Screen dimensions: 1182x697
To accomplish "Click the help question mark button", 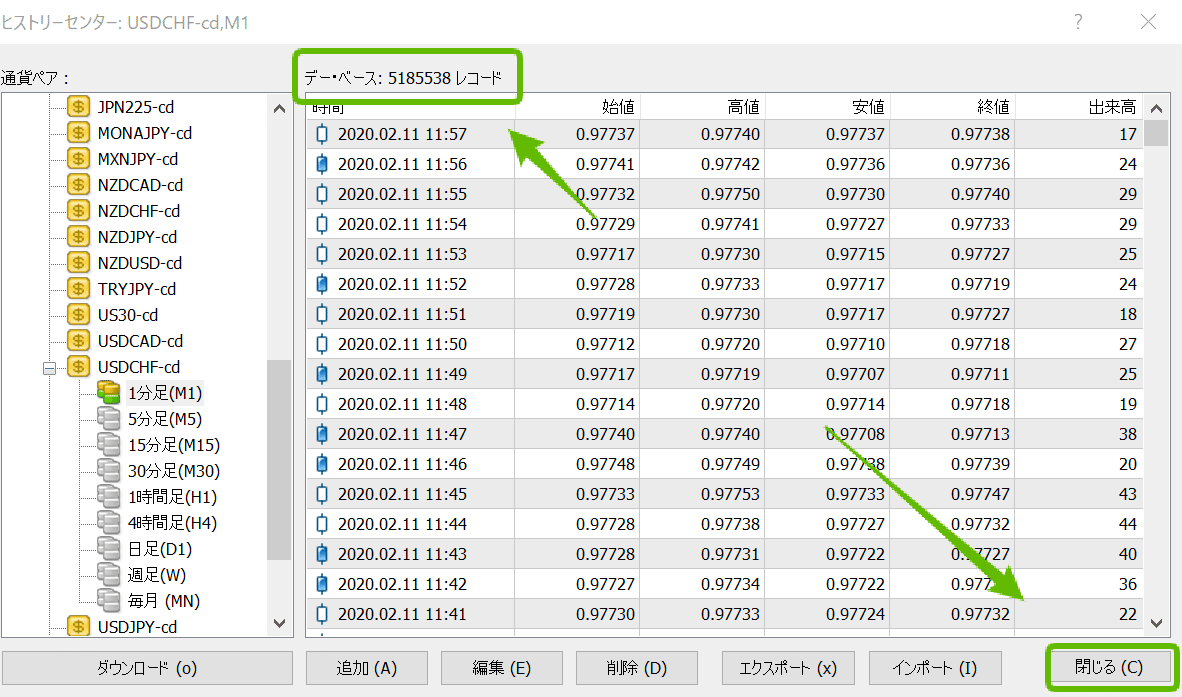I will click(1078, 22).
